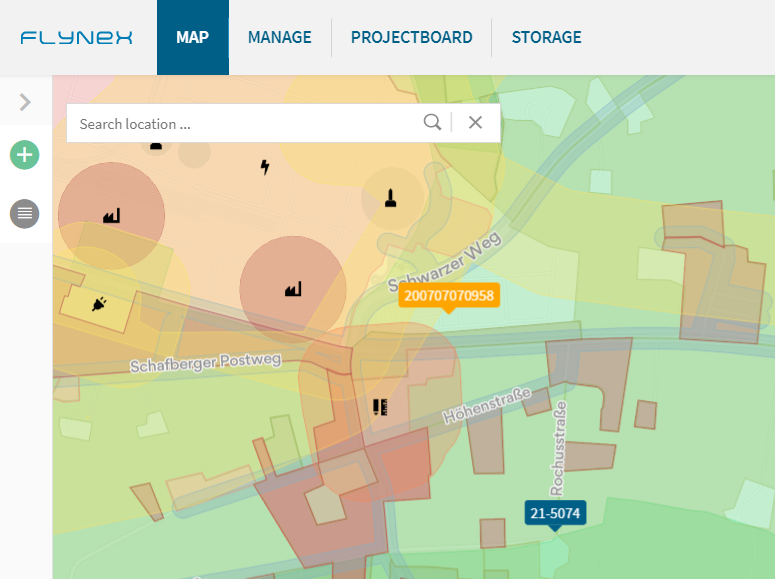Open the orange marker 200707070958
This screenshot has height=579, width=775.
449,296
